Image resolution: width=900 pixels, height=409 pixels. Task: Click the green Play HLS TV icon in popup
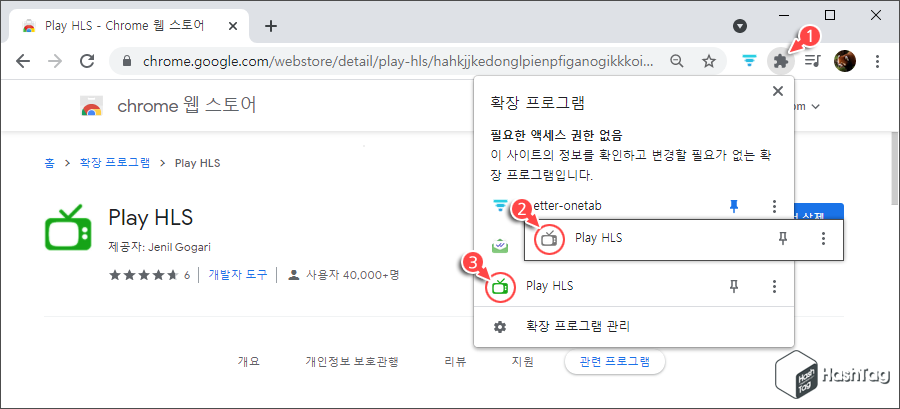coord(501,286)
